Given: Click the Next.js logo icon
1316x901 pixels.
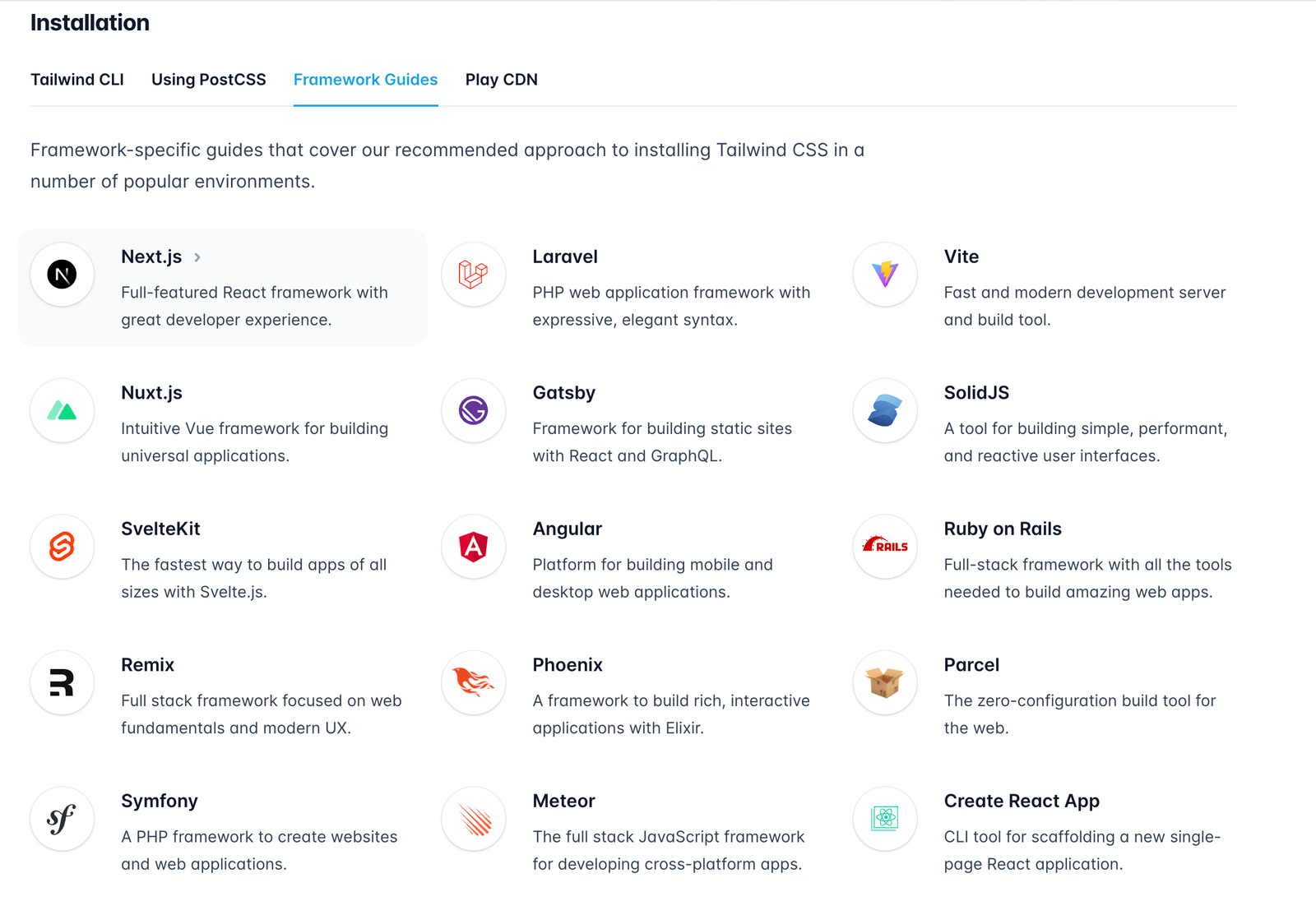Looking at the screenshot, I should point(63,275).
